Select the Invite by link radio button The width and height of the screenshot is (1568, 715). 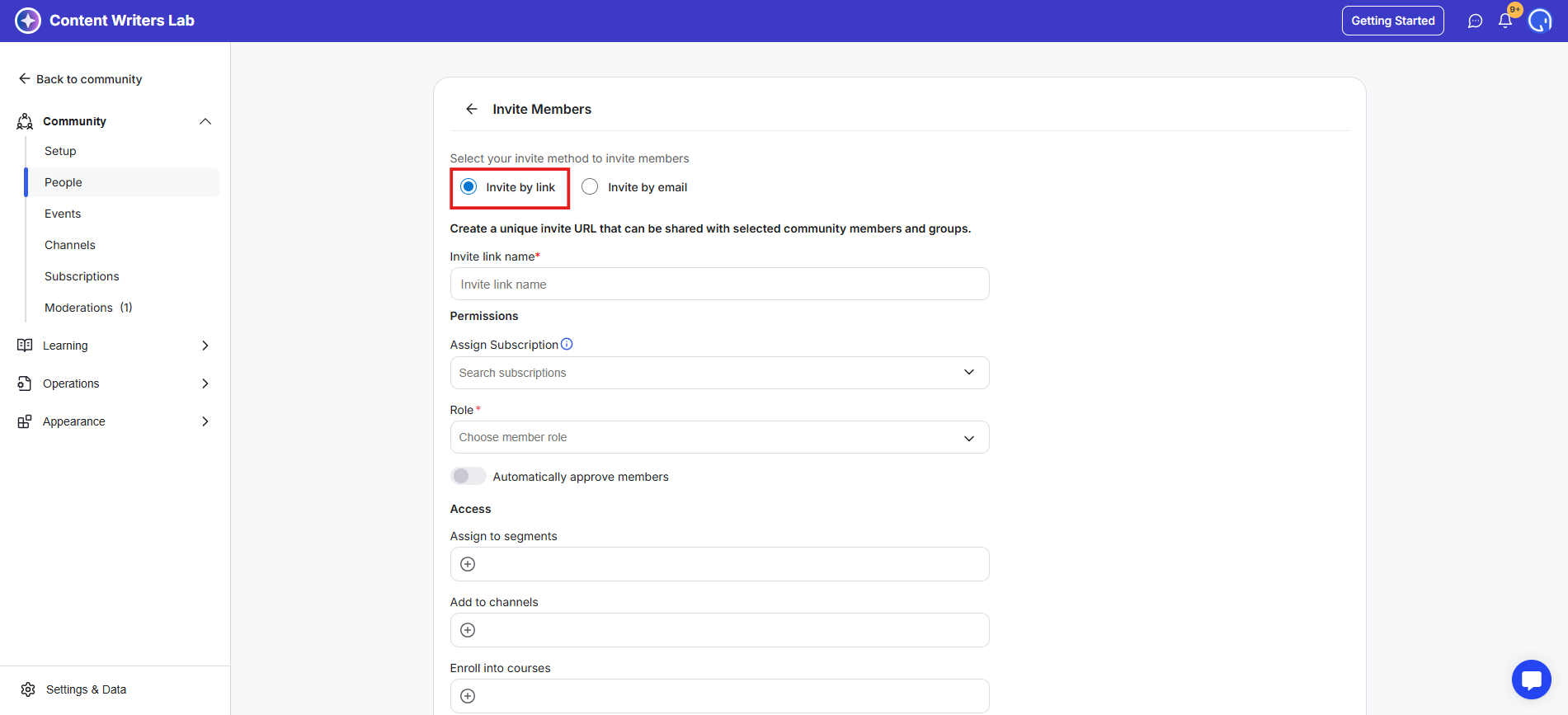coord(469,187)
